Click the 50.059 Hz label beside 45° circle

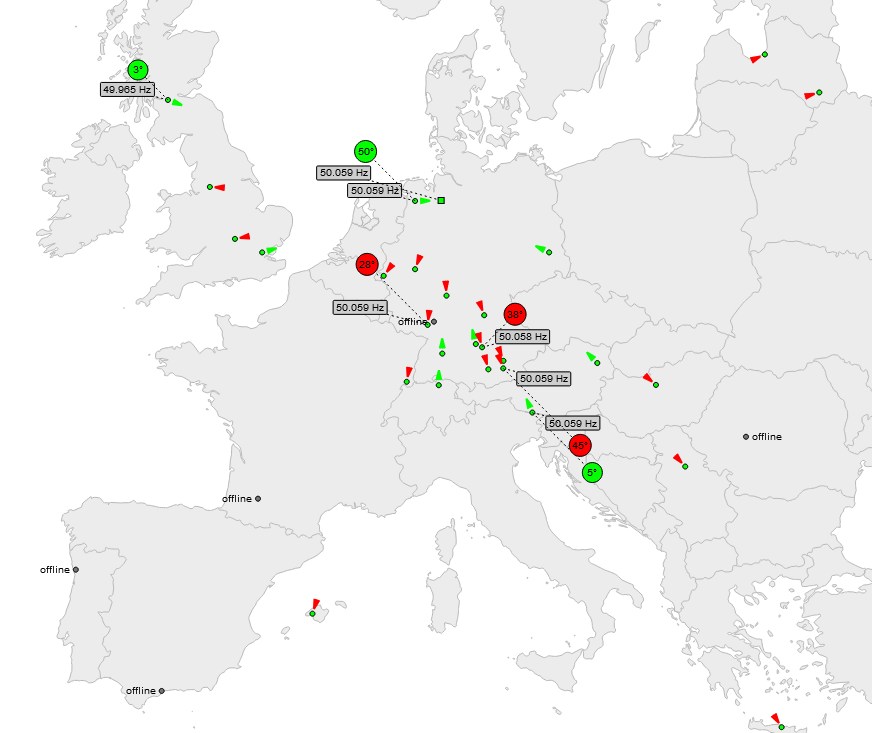[x=573, y=423]
